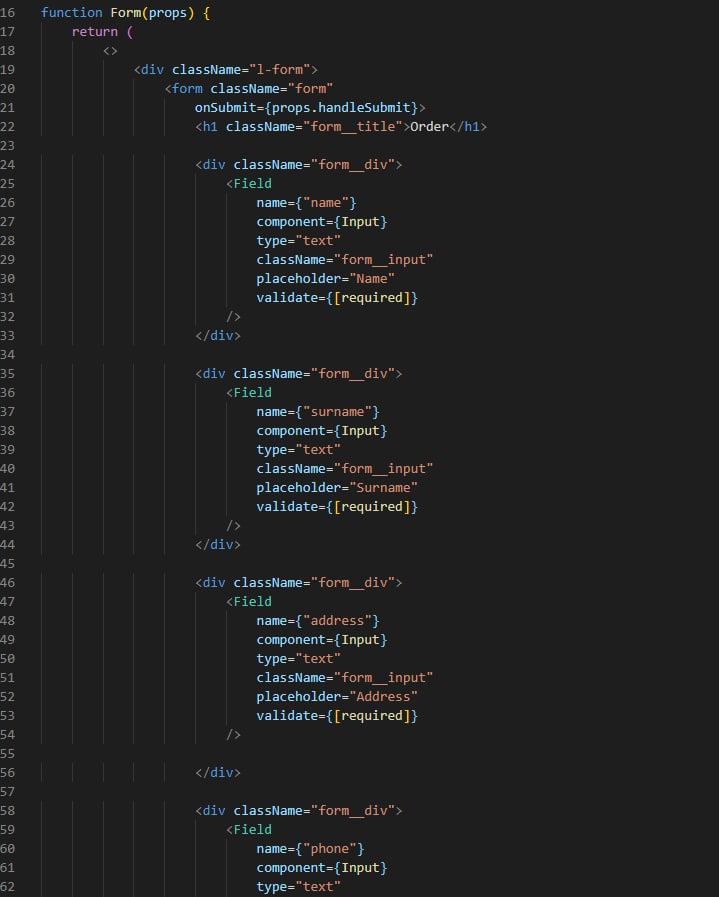Select line number 34 in the gutter

pyautogui.click(x=7, y=354)
